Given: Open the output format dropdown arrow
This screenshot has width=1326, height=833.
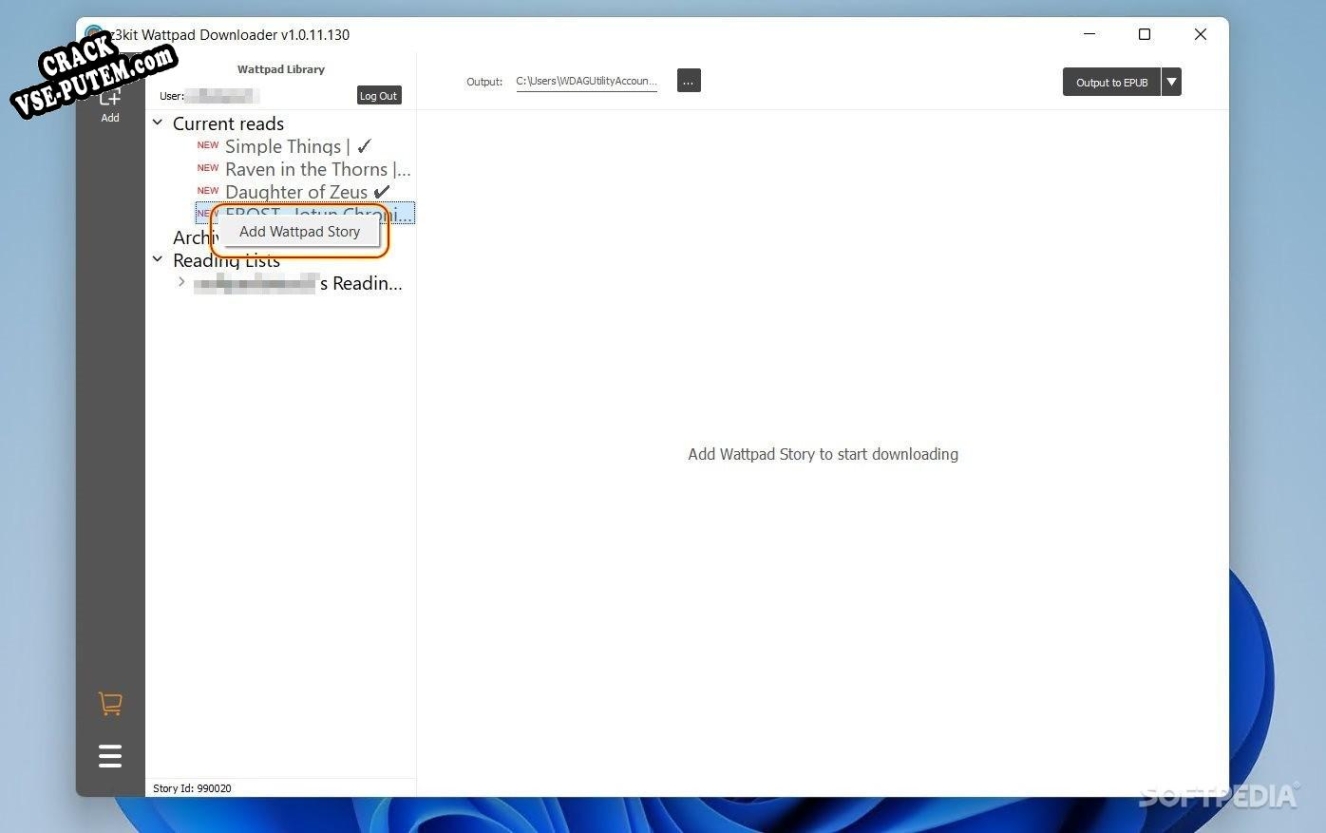Looking at the screenshot, I should (x=1171, y=82).
